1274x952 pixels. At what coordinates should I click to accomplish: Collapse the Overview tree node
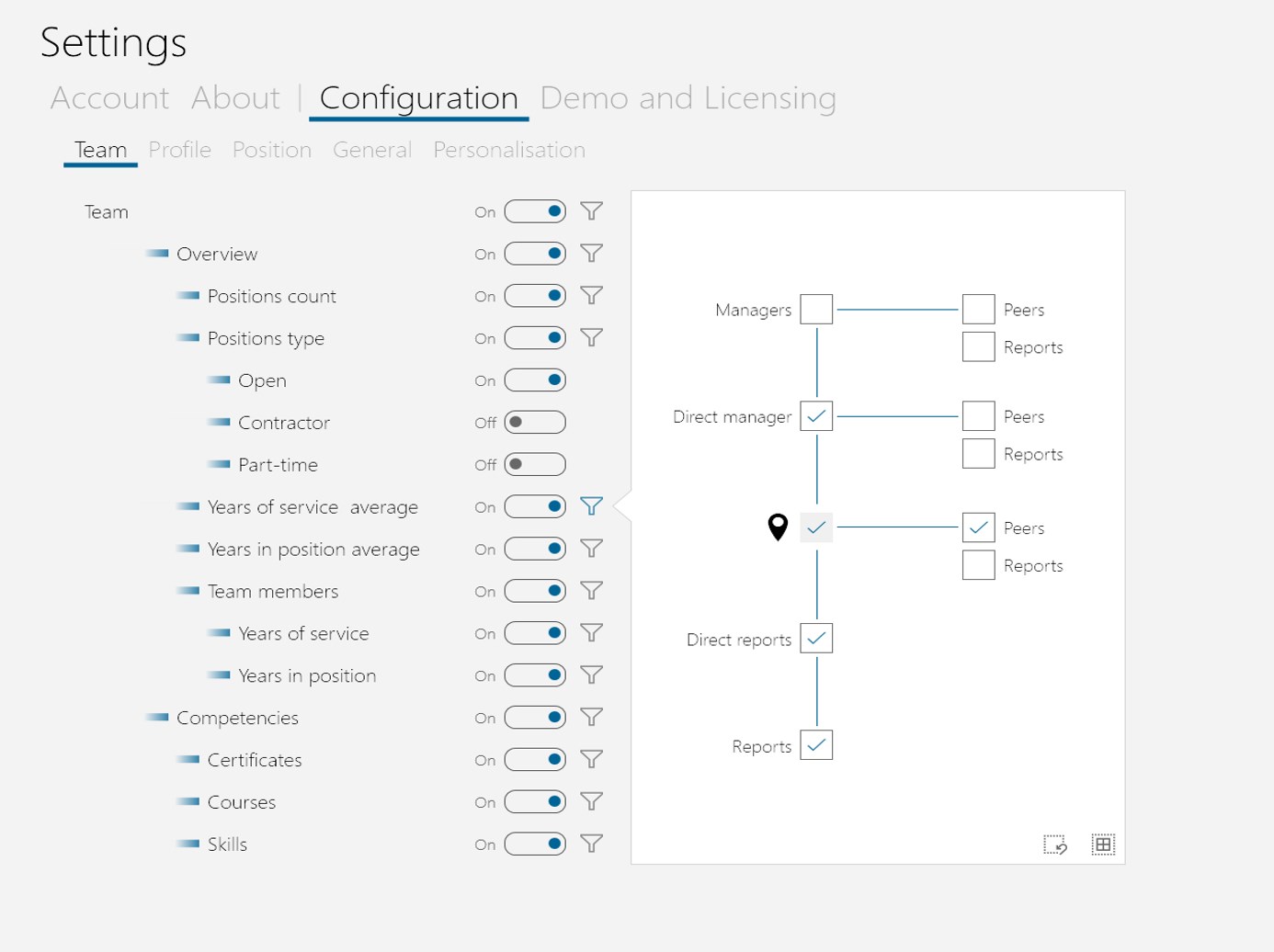coord(157,254)
